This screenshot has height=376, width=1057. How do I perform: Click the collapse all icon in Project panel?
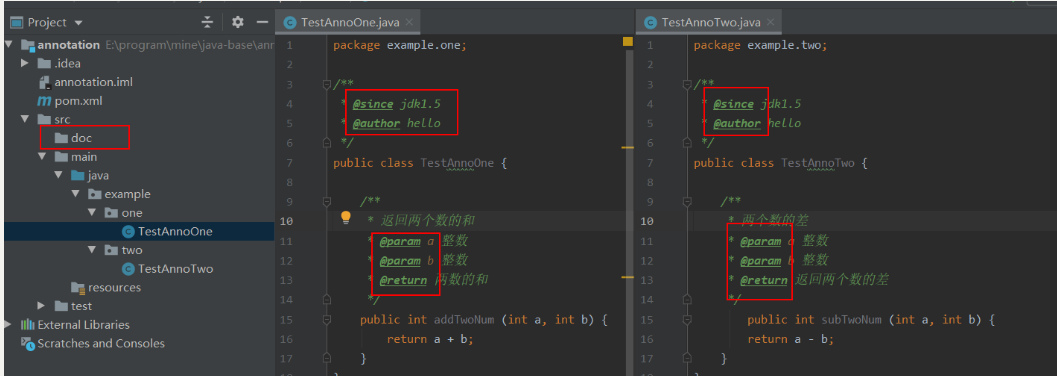[207, 22]
